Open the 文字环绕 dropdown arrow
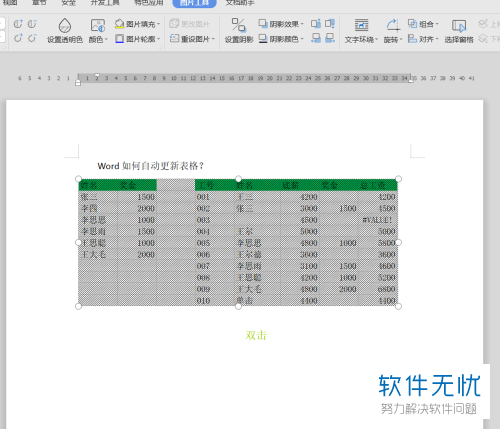The width and height of the screenshot is (500, 429). coord(376,39)
